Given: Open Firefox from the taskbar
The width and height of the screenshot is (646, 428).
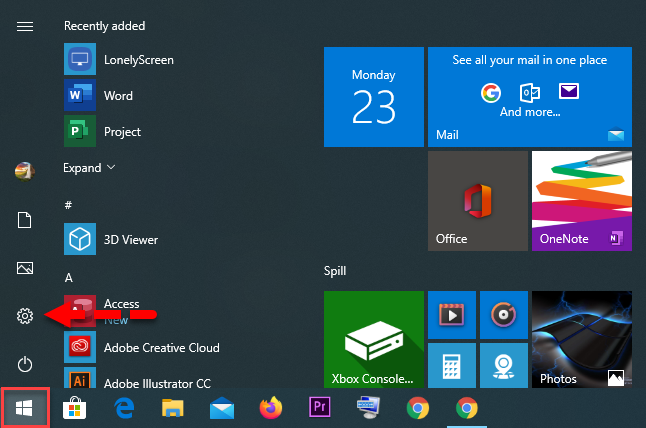Looking at the screenshot, I should click(x=271, y=408).
